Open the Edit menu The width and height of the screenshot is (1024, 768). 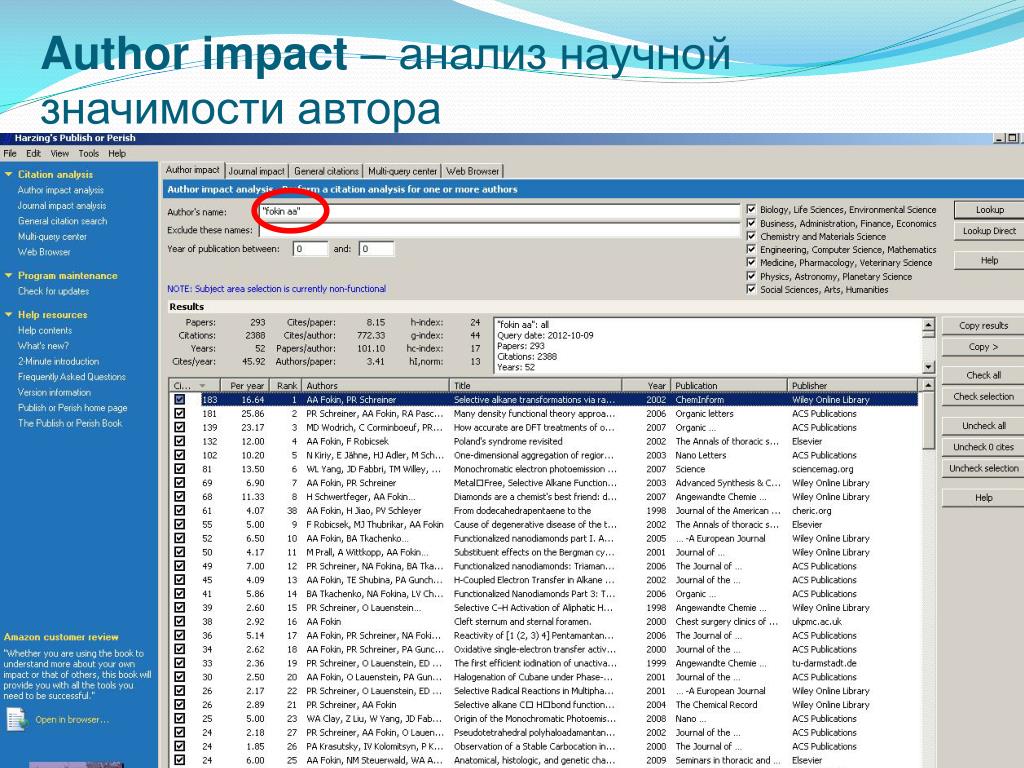33,153
